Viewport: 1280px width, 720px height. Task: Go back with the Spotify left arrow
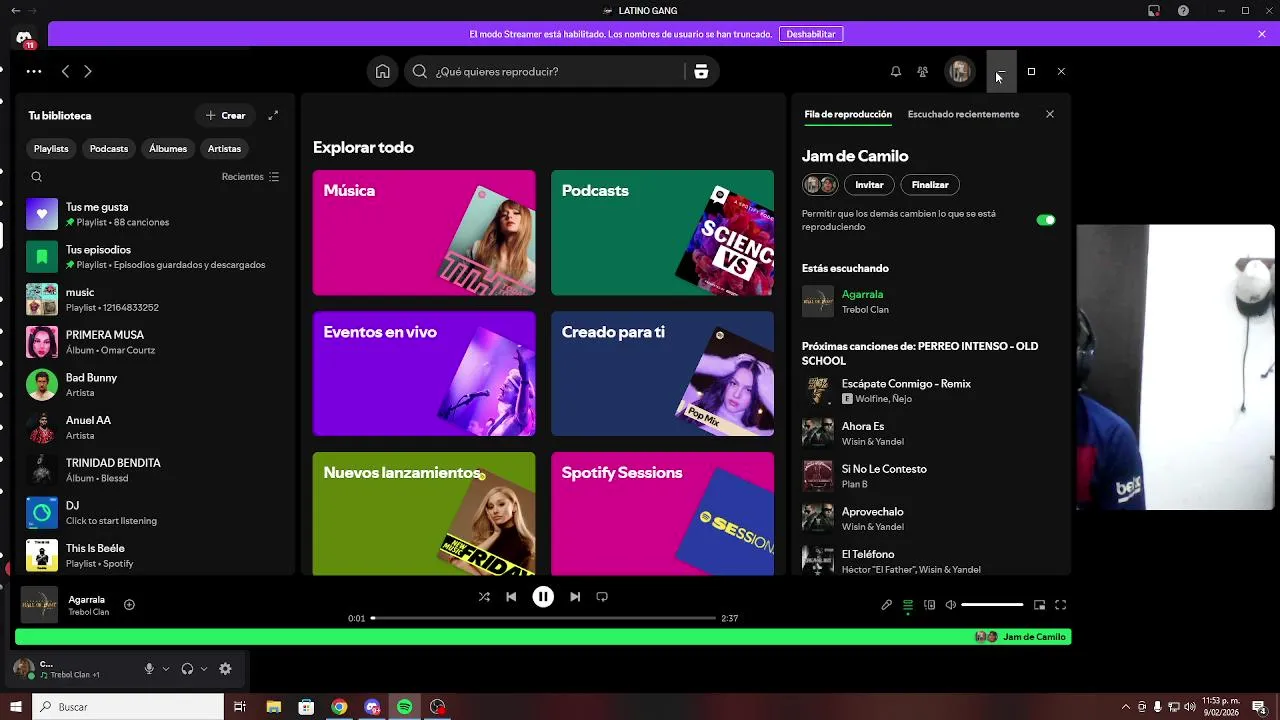tap(65, 71)
